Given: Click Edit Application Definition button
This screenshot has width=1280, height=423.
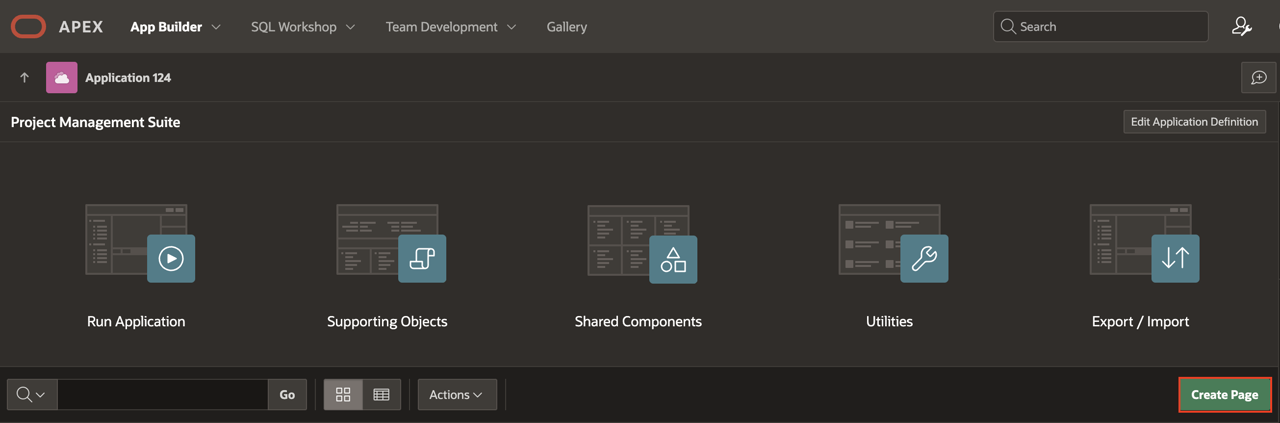Looking at the screenshot, I should pyautogui.click(x=1194, y=122).
